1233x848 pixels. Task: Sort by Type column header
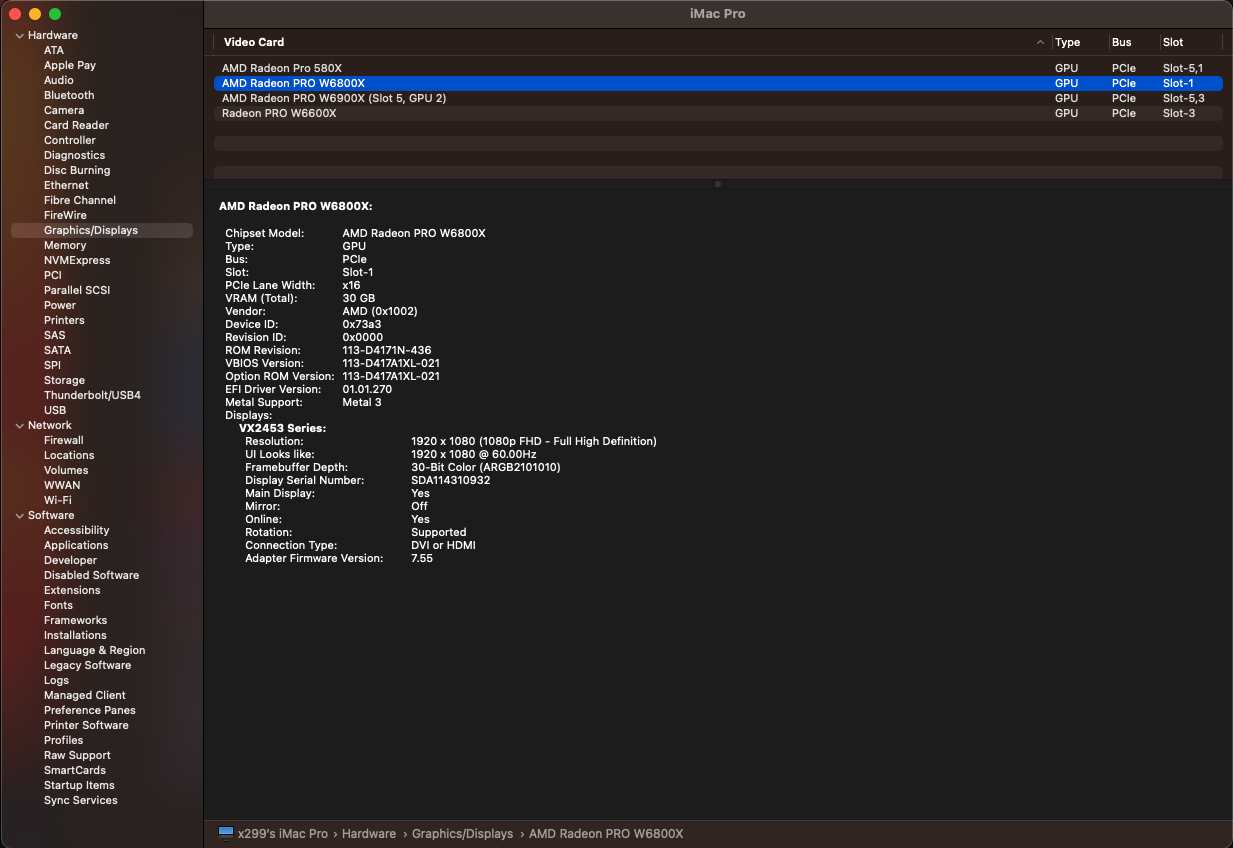tap(1067, 42)
